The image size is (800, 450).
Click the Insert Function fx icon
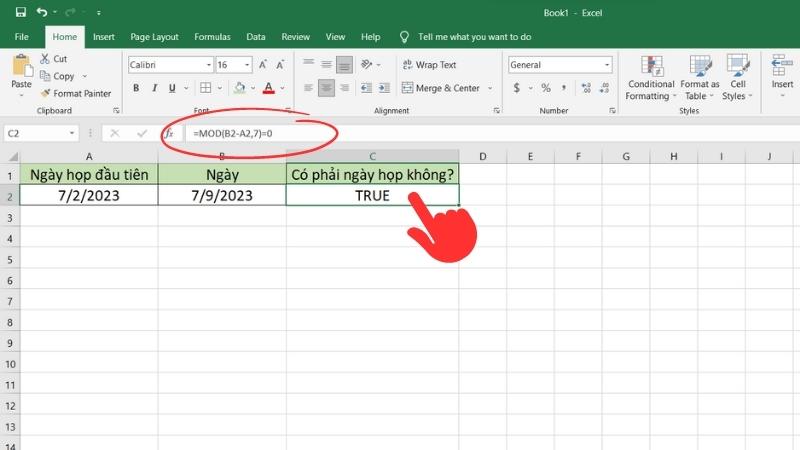coord(168,133)
